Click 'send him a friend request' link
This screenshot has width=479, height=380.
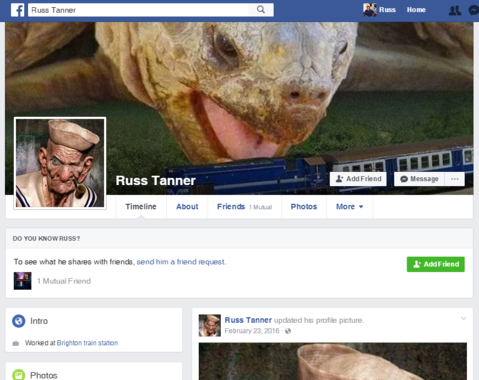pyautogui.click(x=181, y=262)
